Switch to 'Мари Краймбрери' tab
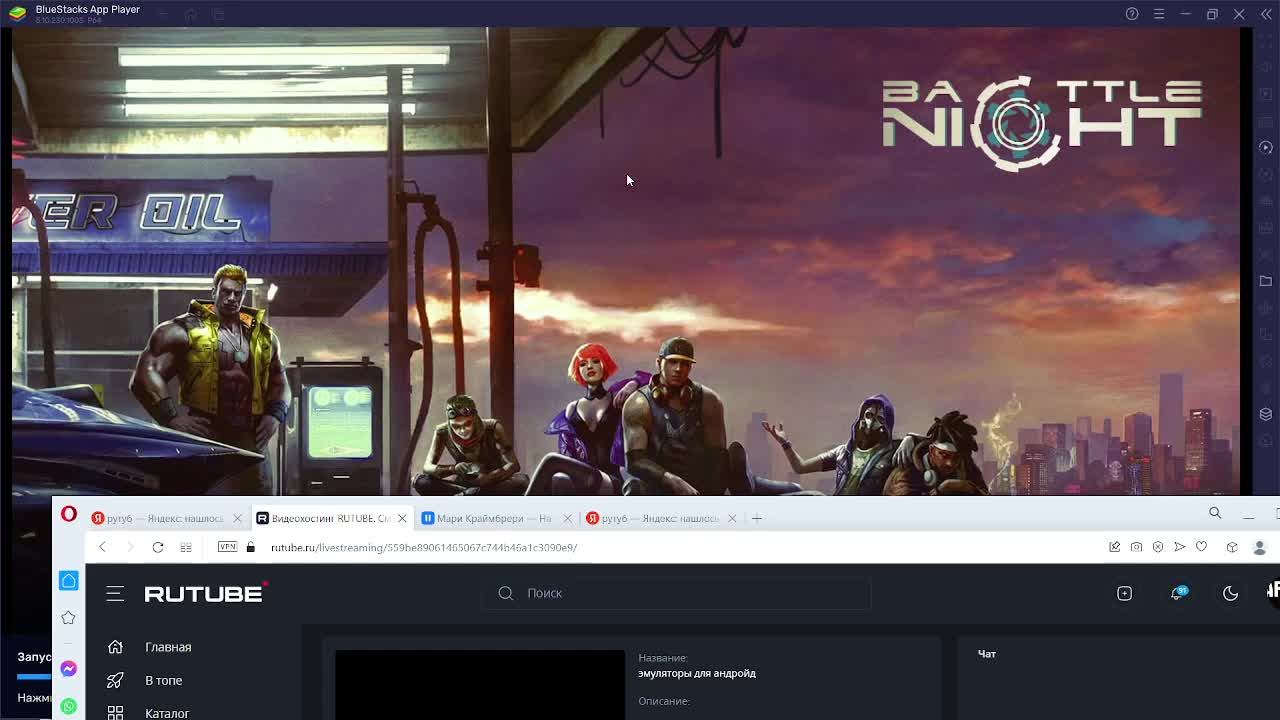 [487, 518]
